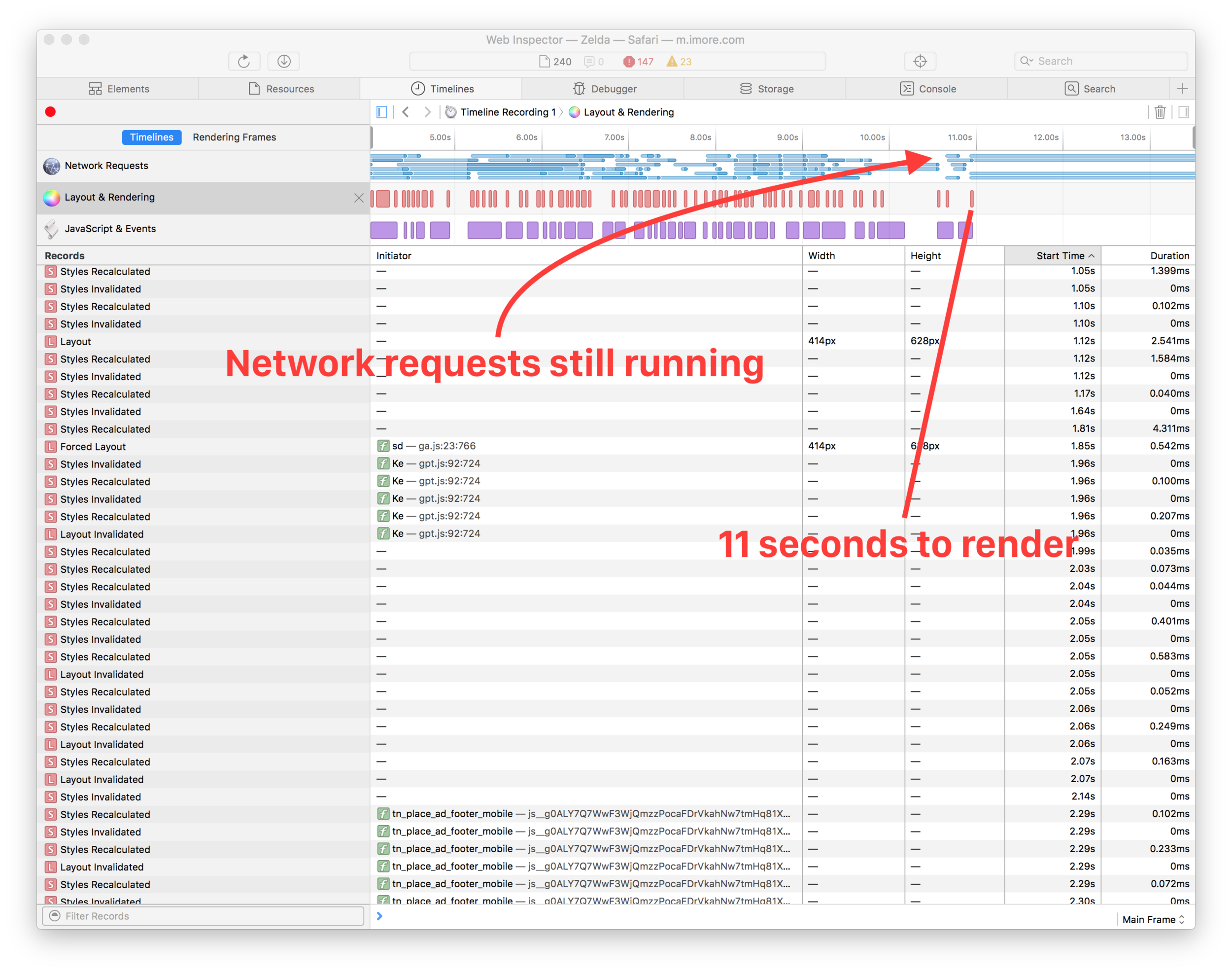Click the 147 errors indicator
The width and height of the screenshot is (1232, 973).
click(x=639, y=62)
